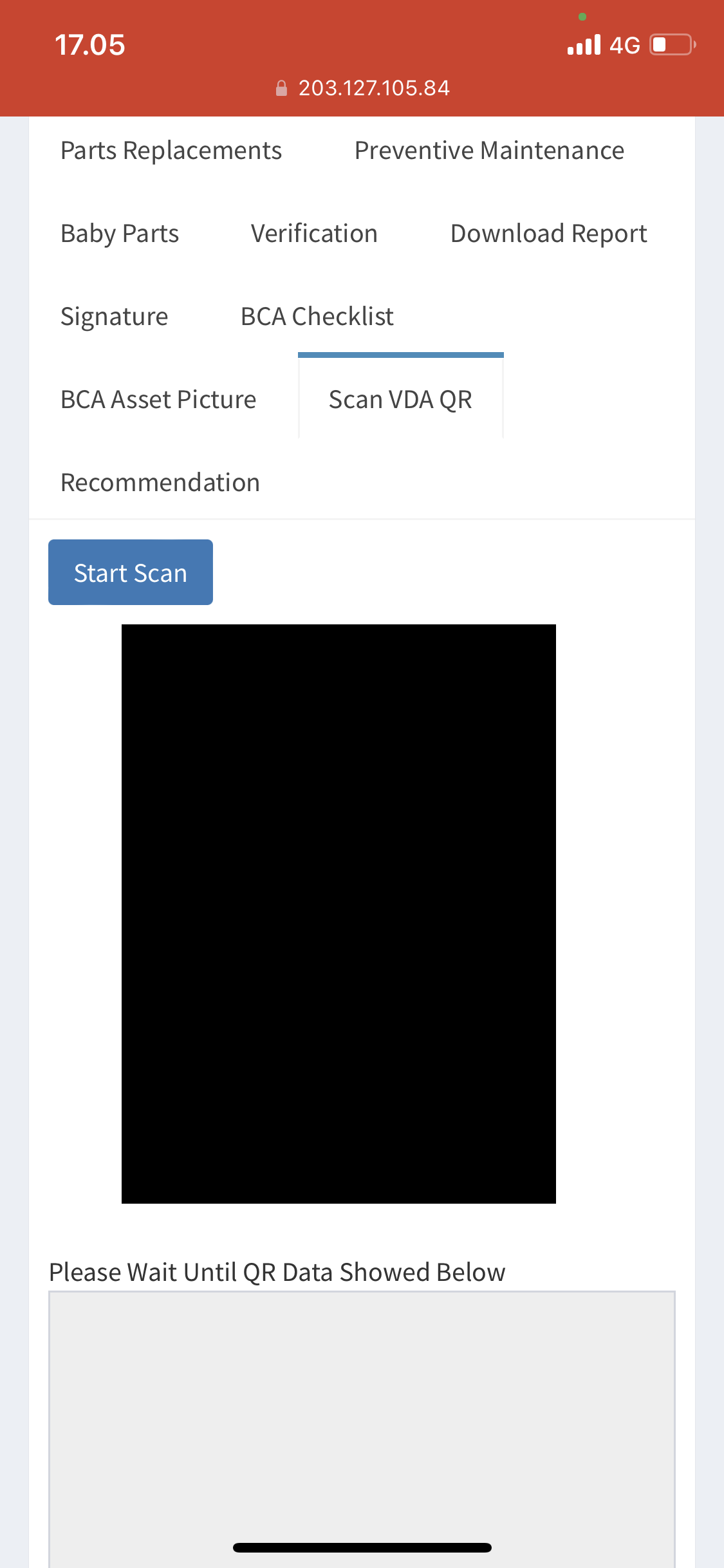This screenshot has width=724, height=1568.
Task: Switch to Preventive Maintenance tab
Action: (x=489, y=151)
